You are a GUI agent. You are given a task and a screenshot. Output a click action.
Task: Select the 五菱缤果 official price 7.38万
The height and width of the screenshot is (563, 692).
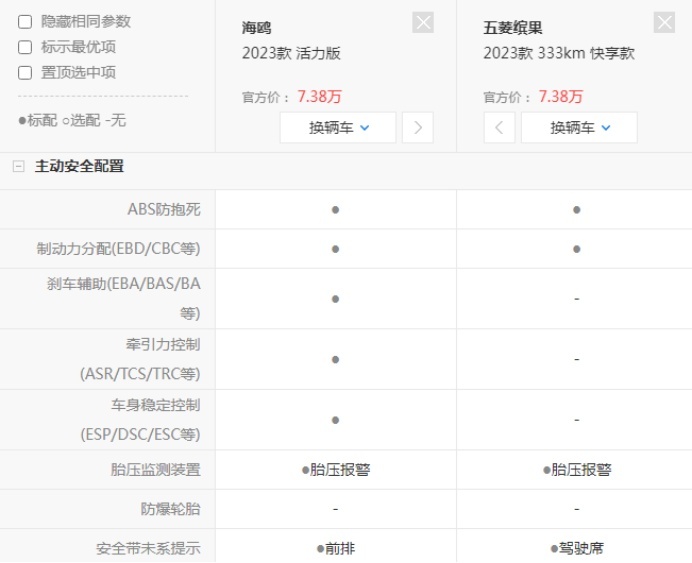(x=561, y=96)
